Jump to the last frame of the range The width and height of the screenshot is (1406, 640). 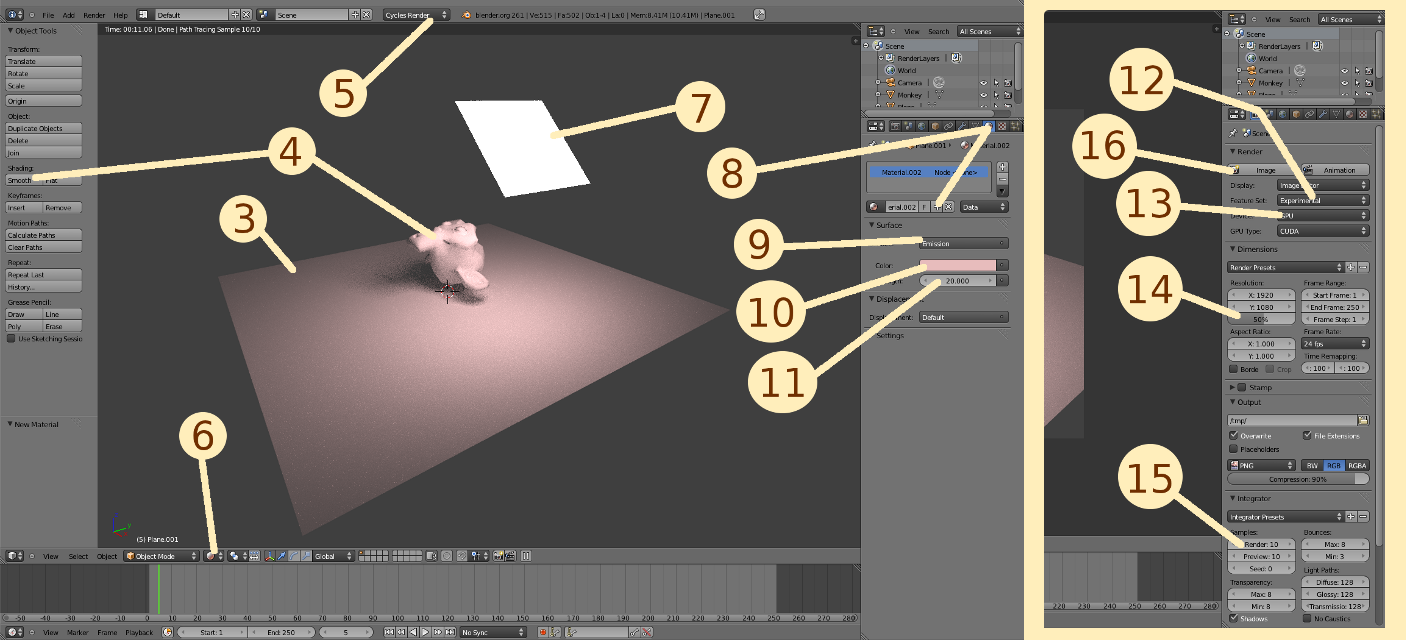449,632
